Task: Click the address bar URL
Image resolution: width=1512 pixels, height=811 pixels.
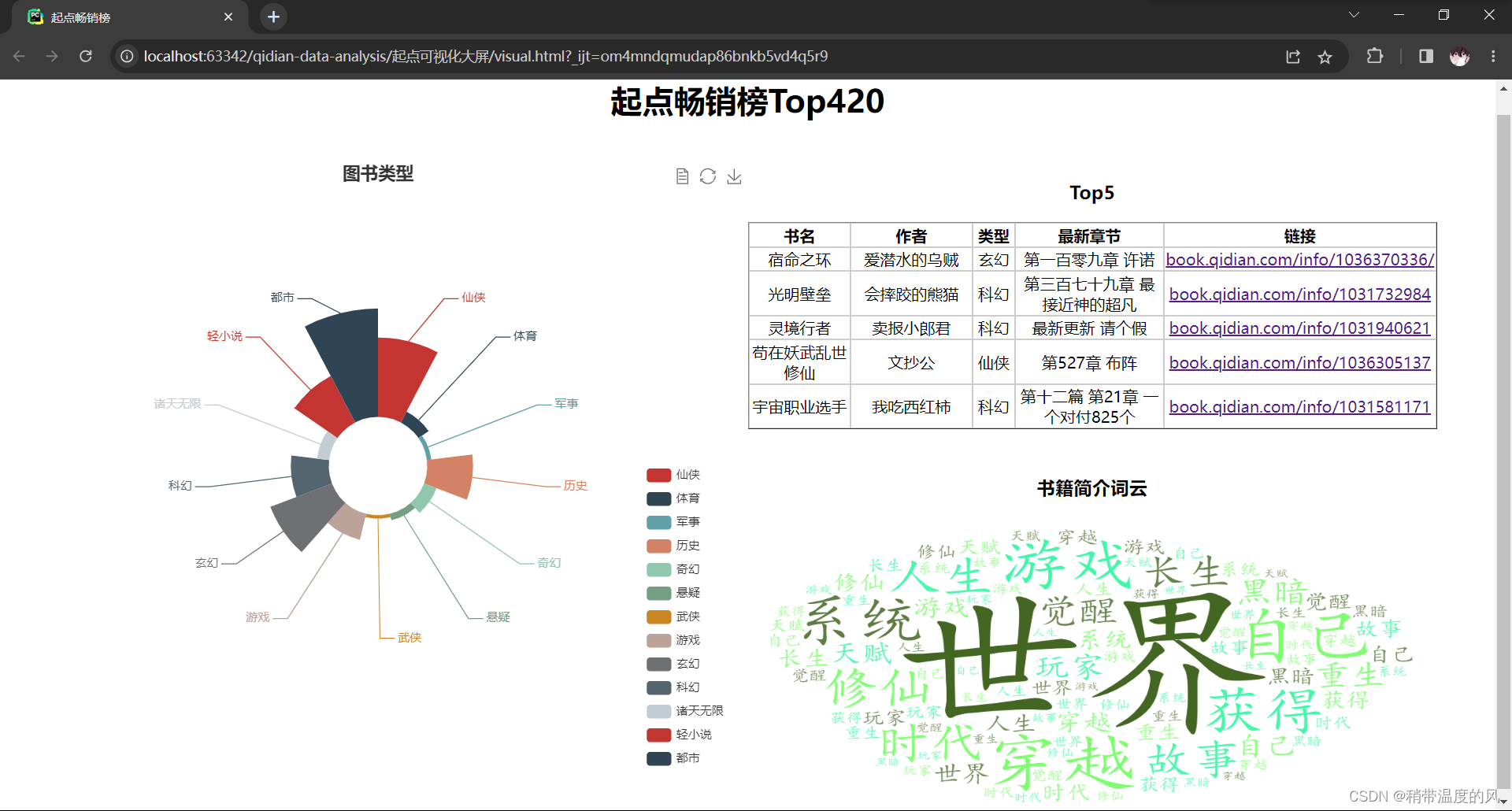Action: coord(485,57)
